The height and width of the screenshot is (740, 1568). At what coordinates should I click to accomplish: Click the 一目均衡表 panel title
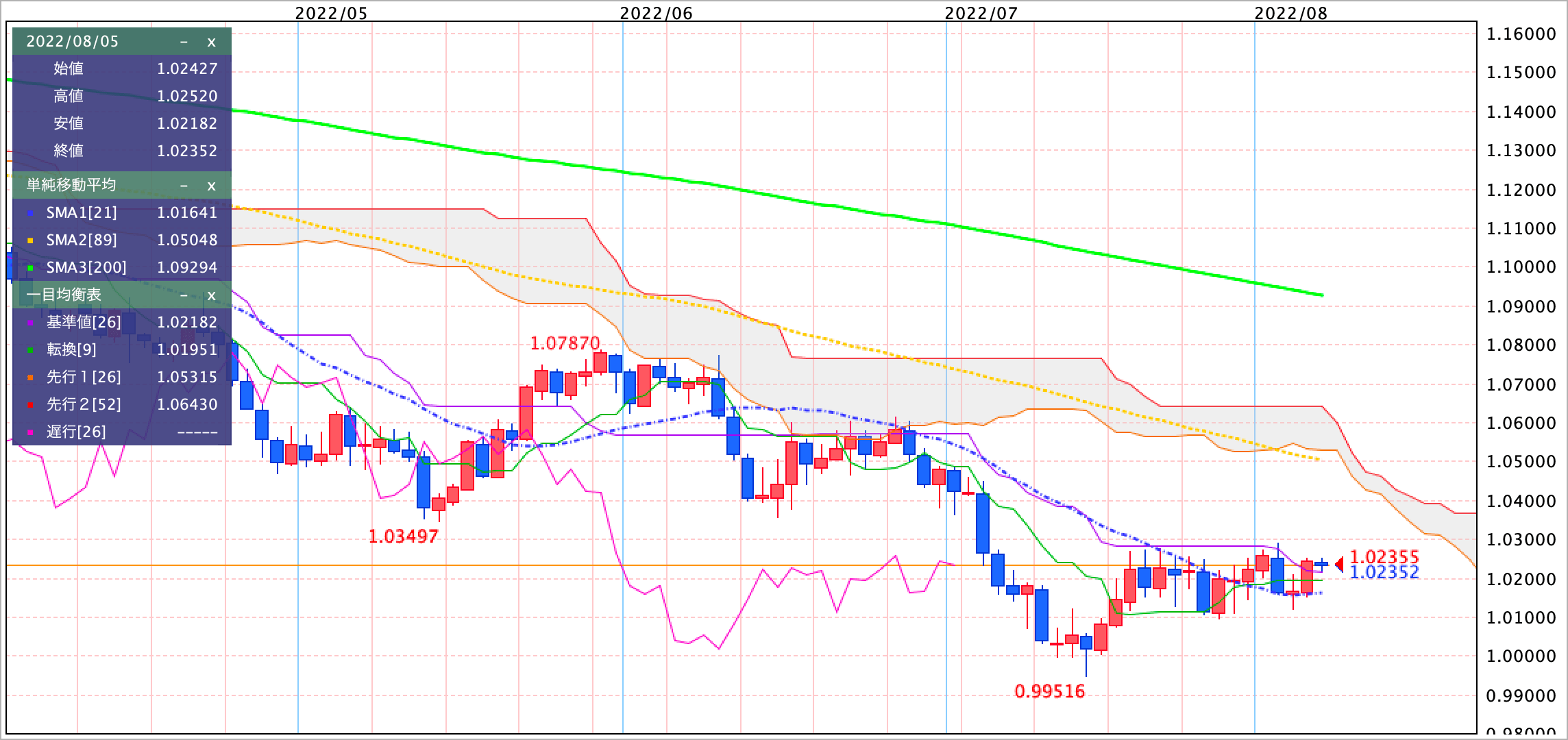[x=64, y=295]
